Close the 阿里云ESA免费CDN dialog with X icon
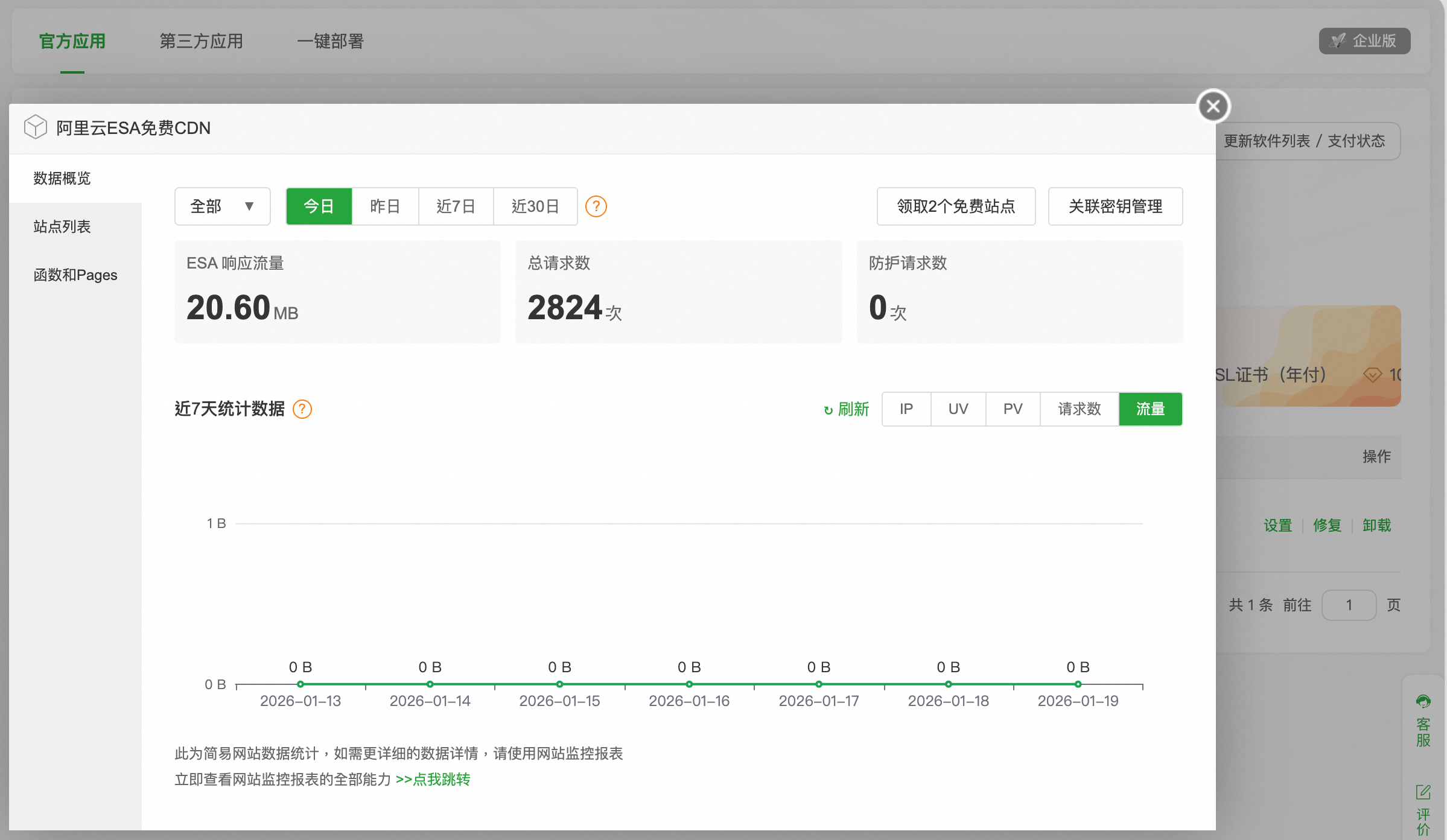Image resolution: width=1447 pixels, height=840 pixels. tap(1213, 107)
